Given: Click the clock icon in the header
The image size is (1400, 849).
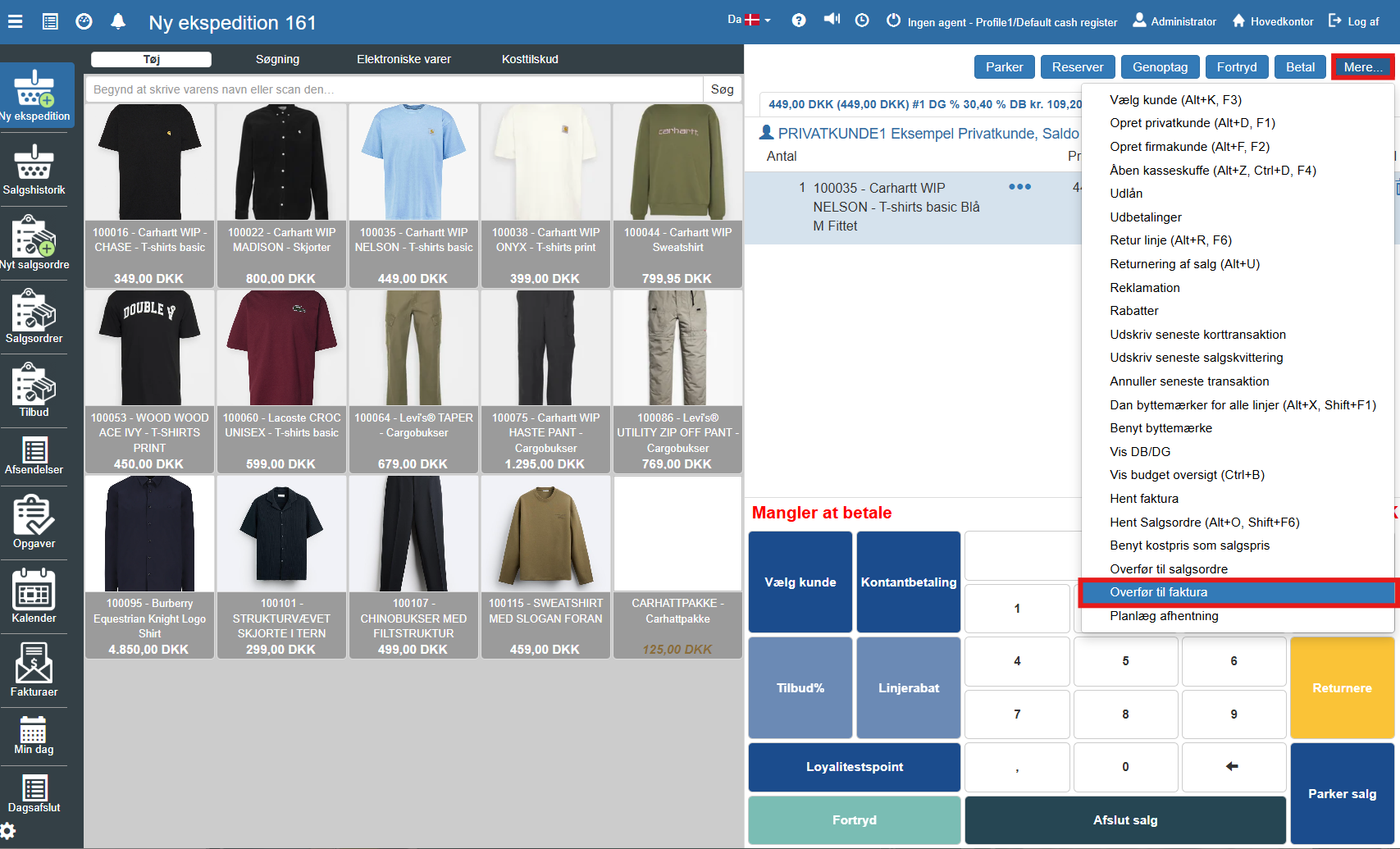Looking at the screenshot, I should click(862, 21).
